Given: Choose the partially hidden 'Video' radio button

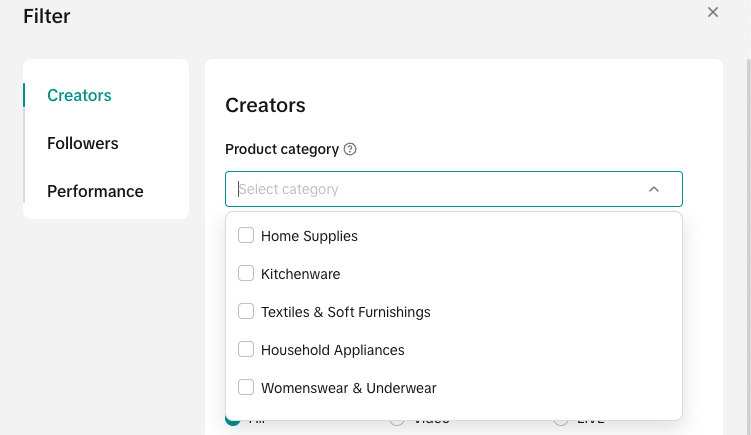Looking at the screenshot, I should (397, 421).
